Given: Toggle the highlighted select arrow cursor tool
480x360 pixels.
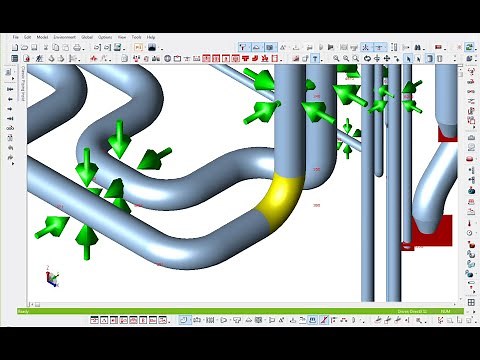Looking at the screenshot, I should 408,59.
